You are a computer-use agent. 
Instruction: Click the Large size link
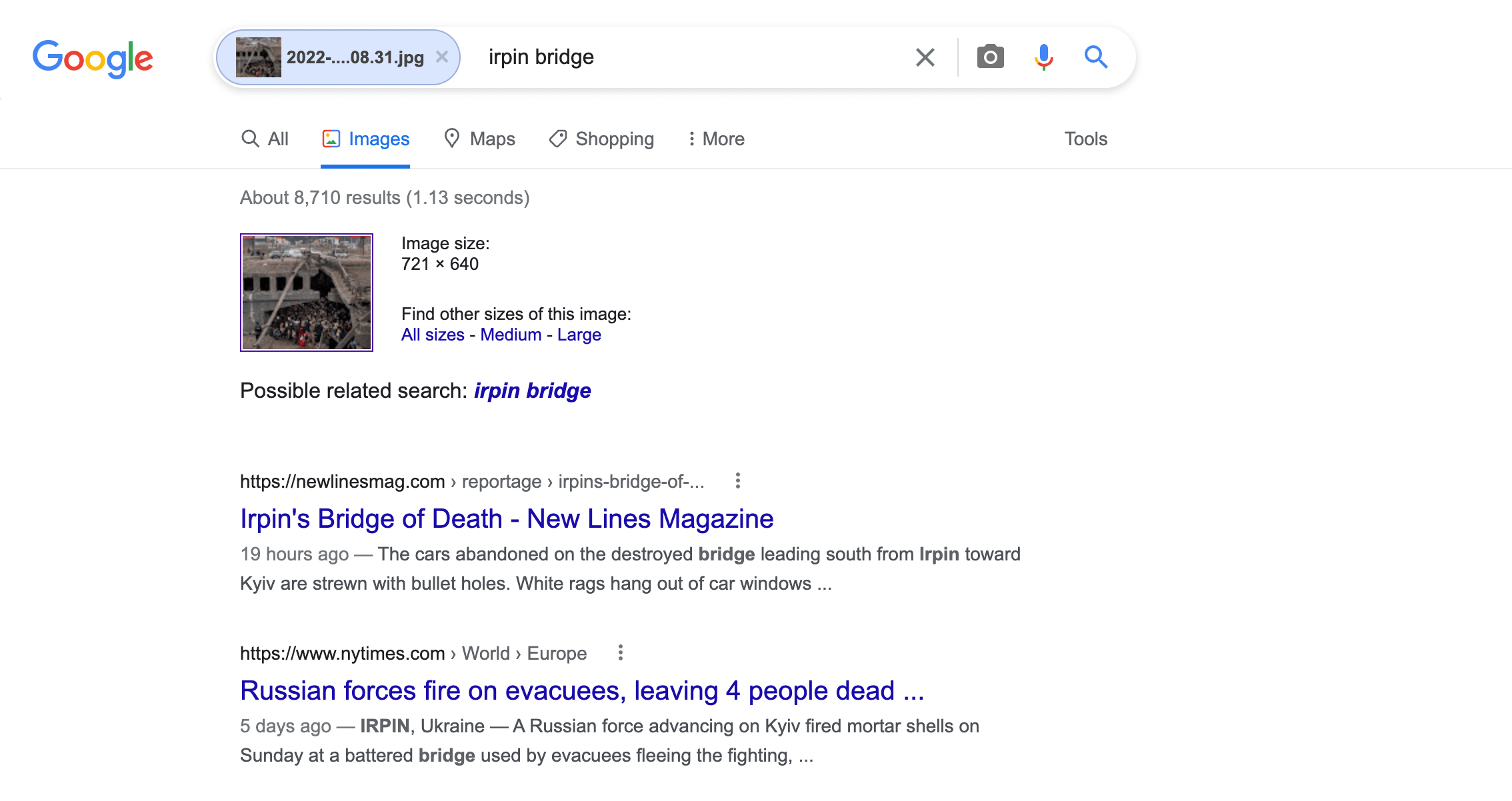pyautogui.click(x=579, y=335)
